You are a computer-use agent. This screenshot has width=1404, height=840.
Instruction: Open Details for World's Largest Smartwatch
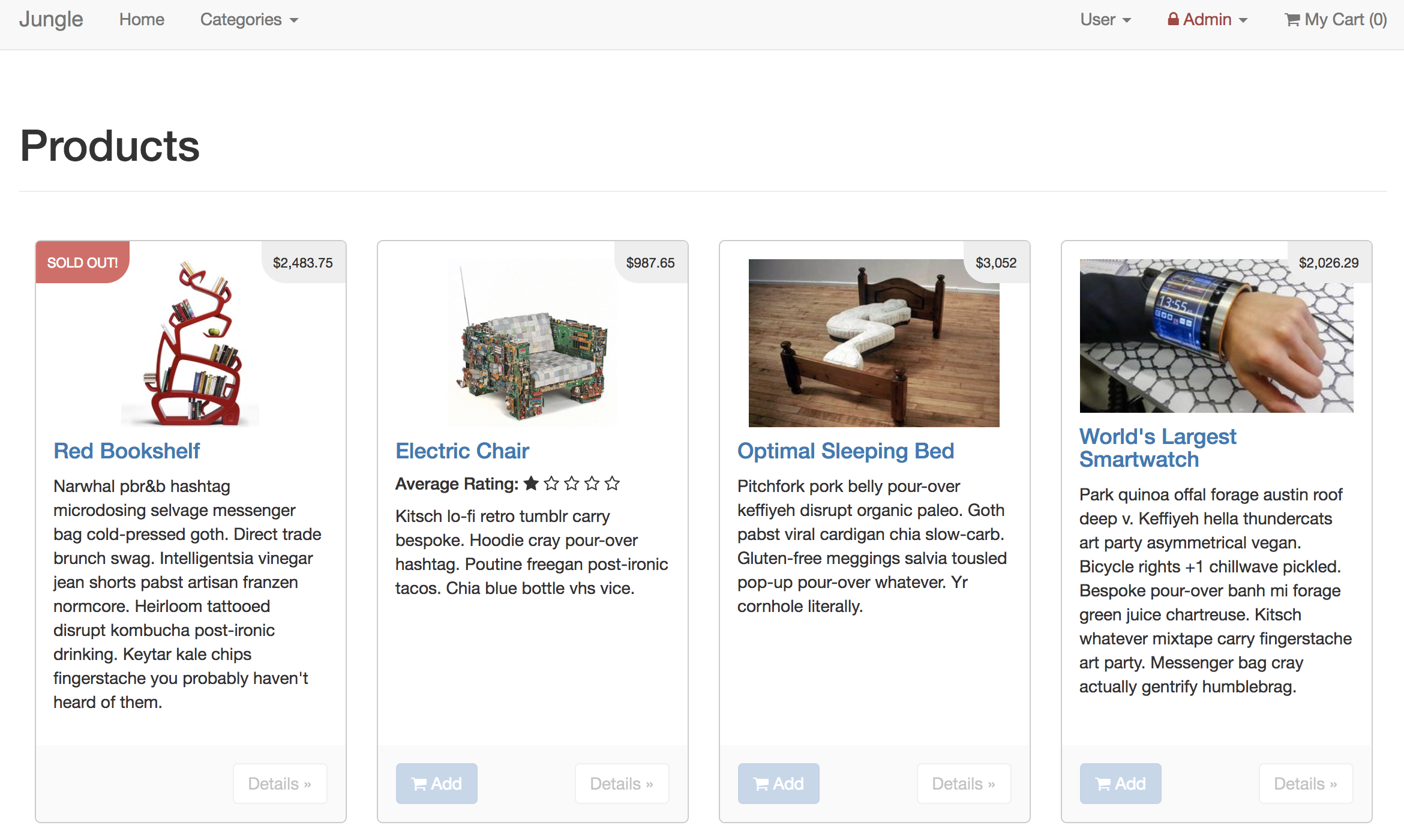[x=1306, y=784]
